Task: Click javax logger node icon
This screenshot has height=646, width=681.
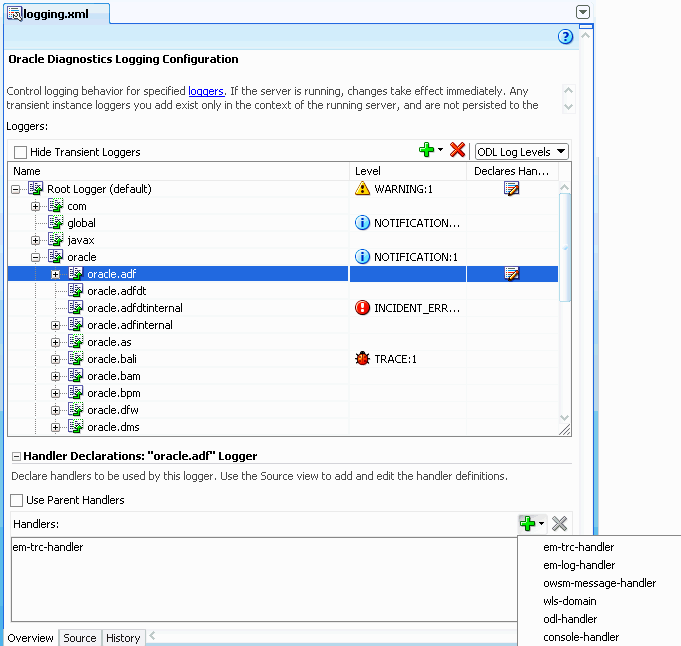Action: tap(56, 240)
